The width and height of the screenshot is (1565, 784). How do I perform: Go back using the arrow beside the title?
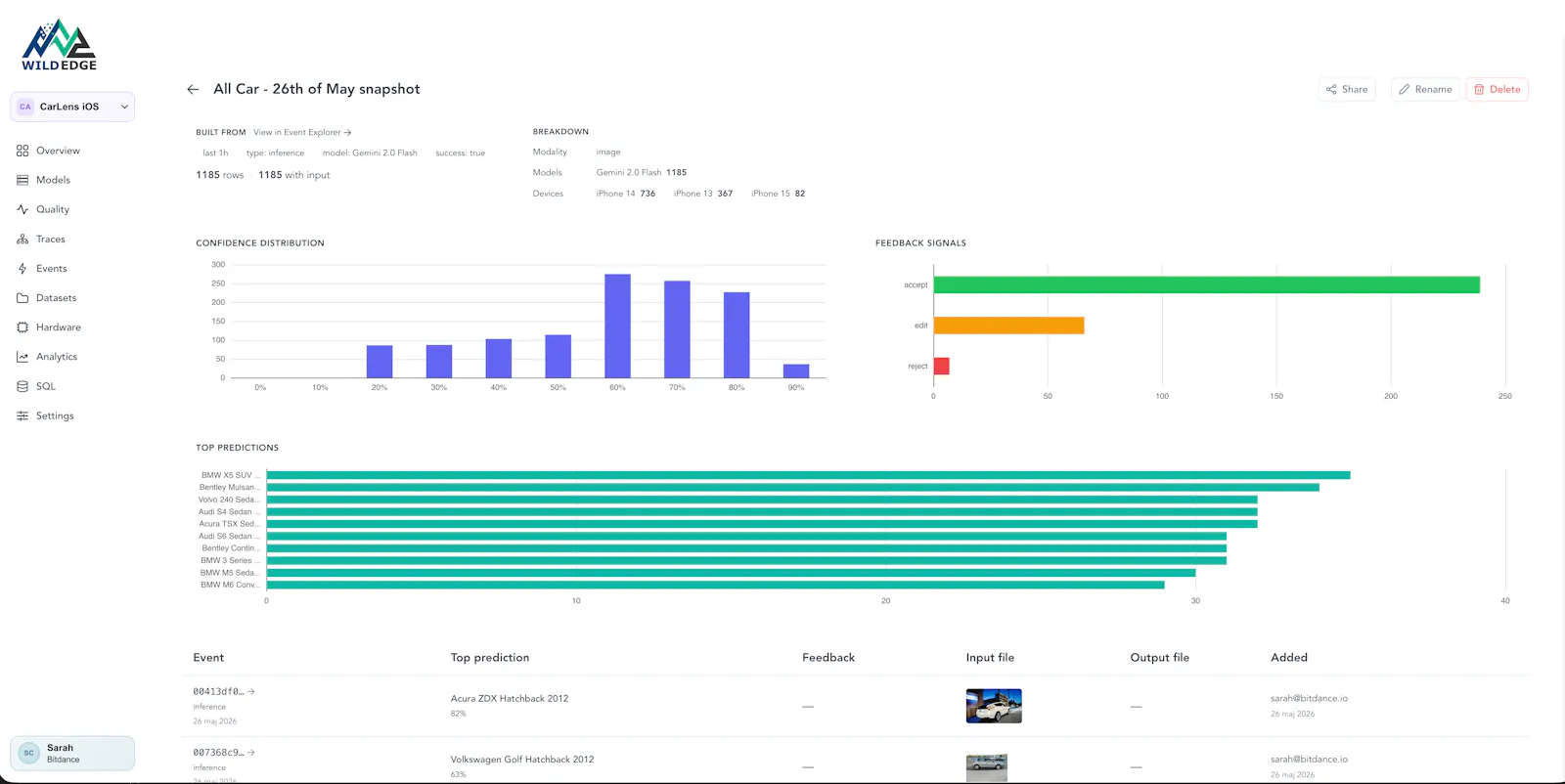(x=193, y=89)
